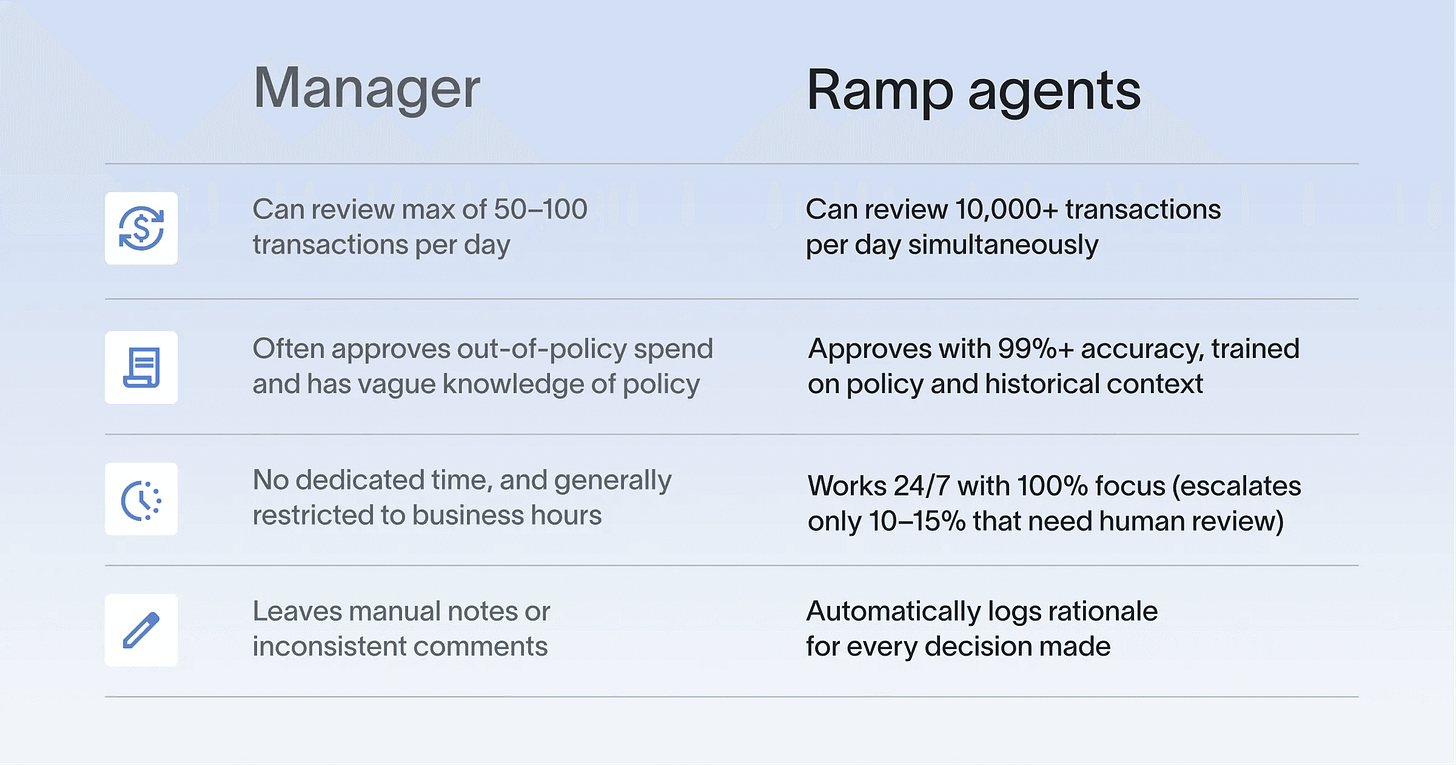Viewport: 1456px width, 765px height.
Task: Click the dollar-sign transaction refresh icon
Action: tap(141, 228)
